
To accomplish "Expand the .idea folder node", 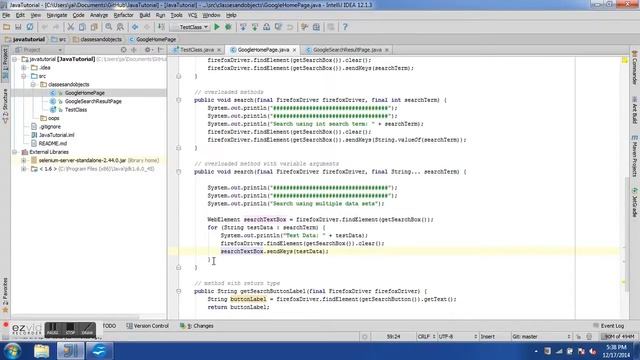I will tap(24, 68).
